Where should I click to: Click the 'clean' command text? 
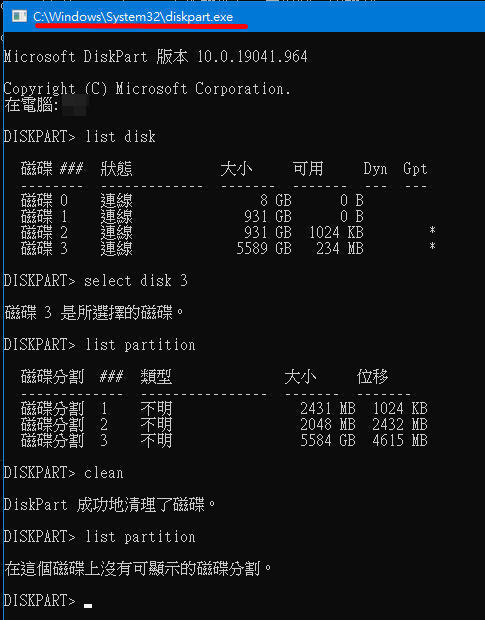tap(104, 473)
